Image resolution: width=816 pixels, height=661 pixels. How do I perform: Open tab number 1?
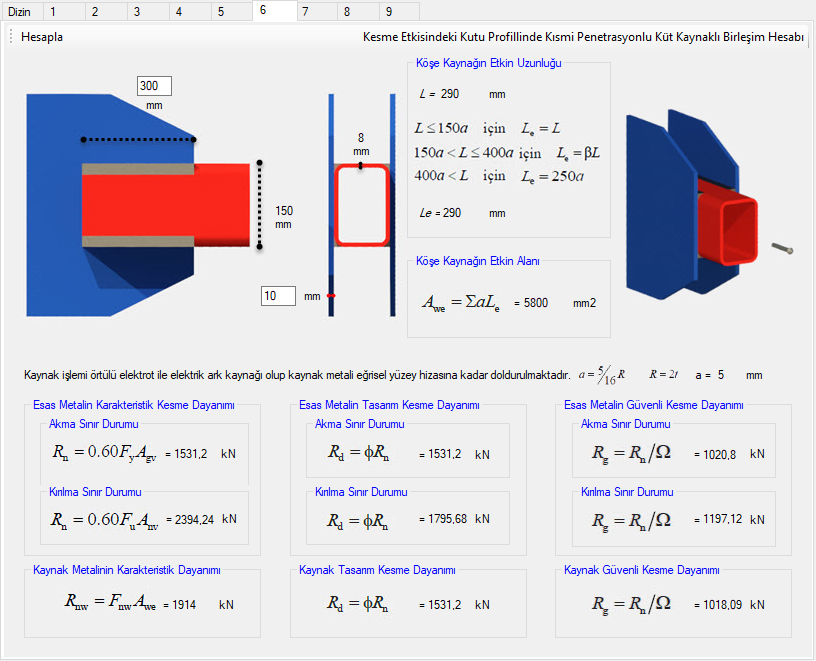63,11
